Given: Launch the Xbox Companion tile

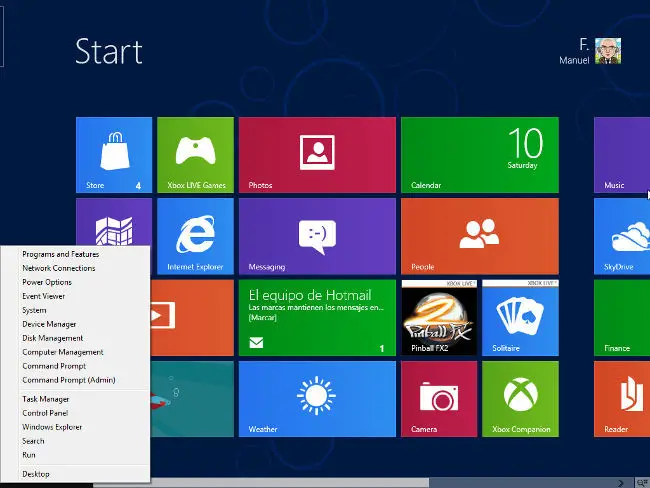Looking at the screenshot, I should pyautogui.click(x=520, y=399).
